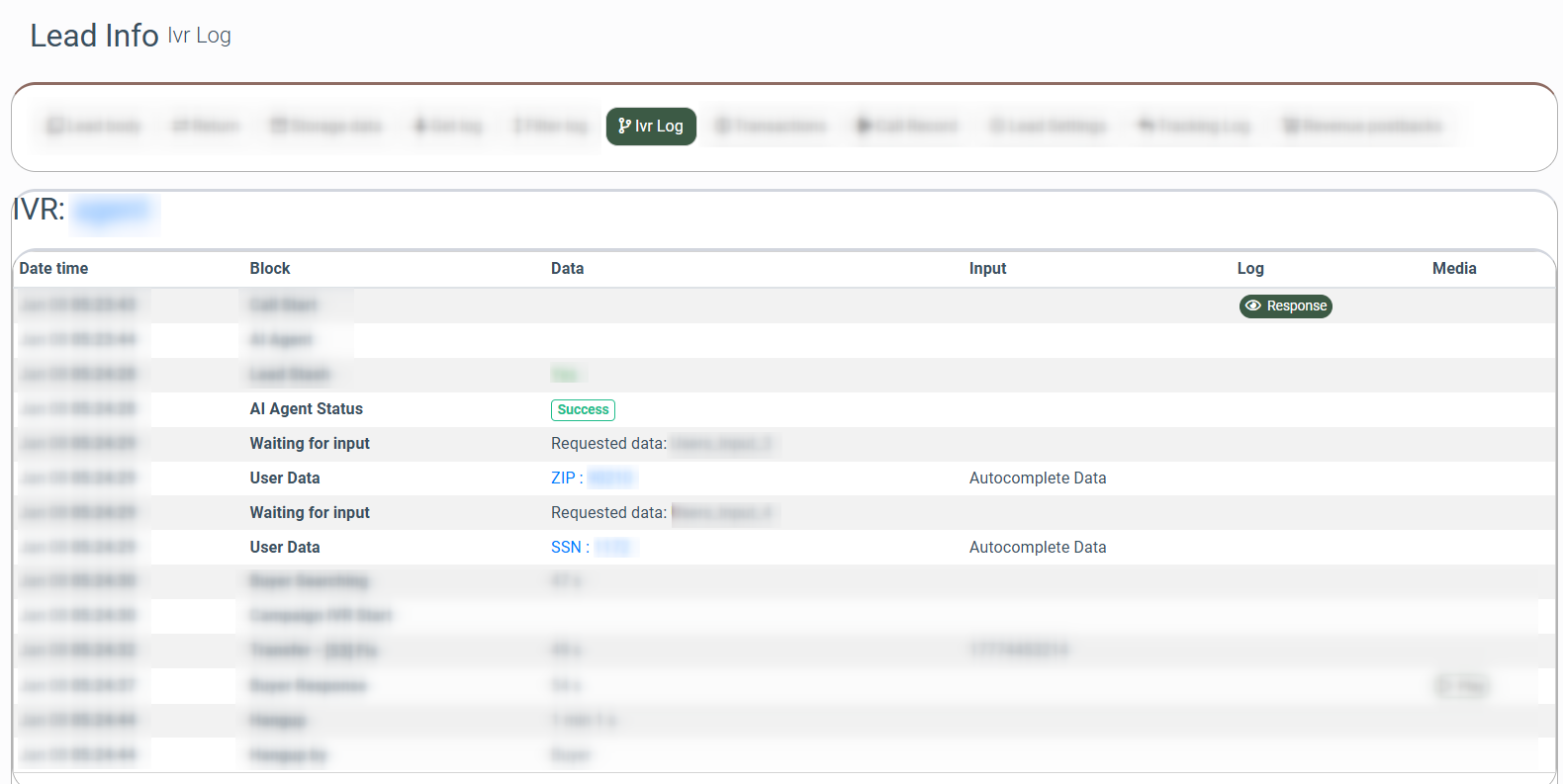Click the Storage data tab icon

click(x=279, y=126)
